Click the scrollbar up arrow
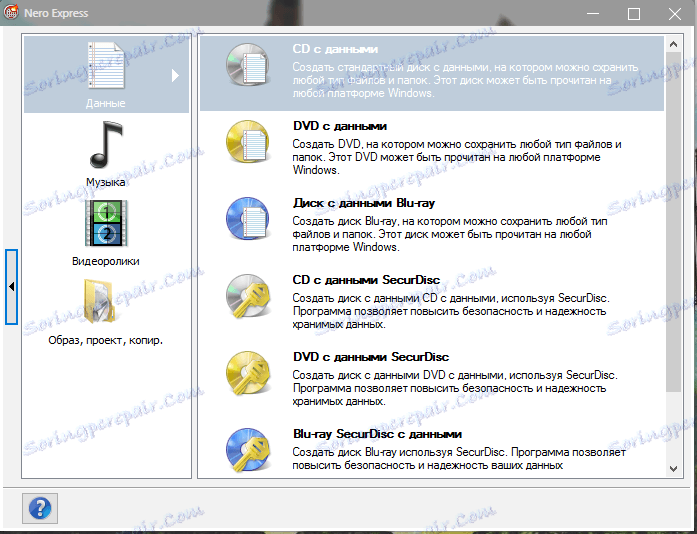 pyautogui.click(x=673, y=44)
